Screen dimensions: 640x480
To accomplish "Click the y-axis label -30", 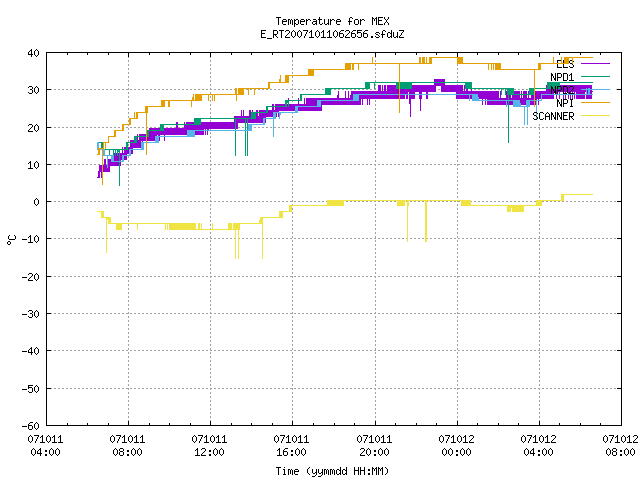I will click(x=31, y=314).
